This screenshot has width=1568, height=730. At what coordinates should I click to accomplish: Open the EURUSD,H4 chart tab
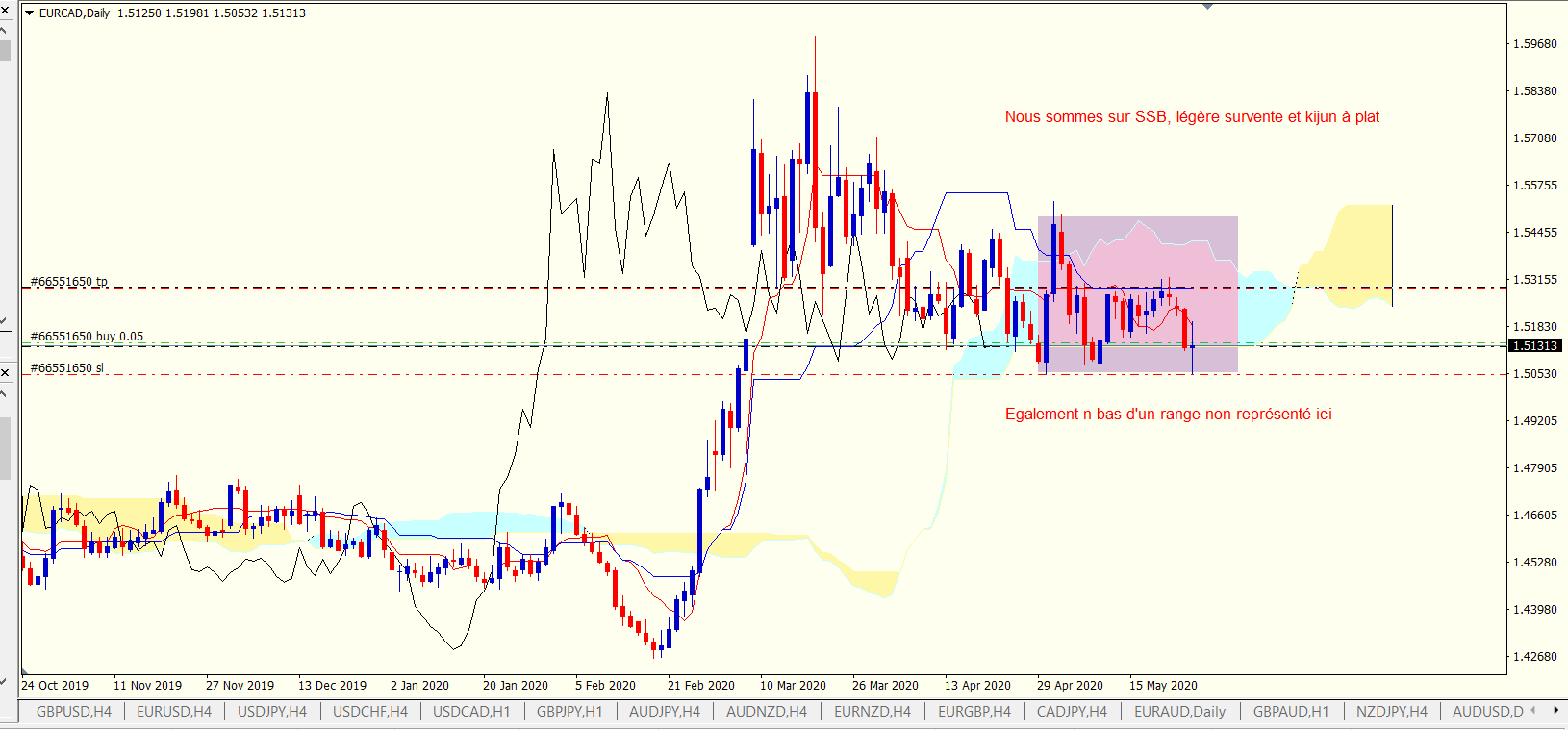(x=173, y=712)
